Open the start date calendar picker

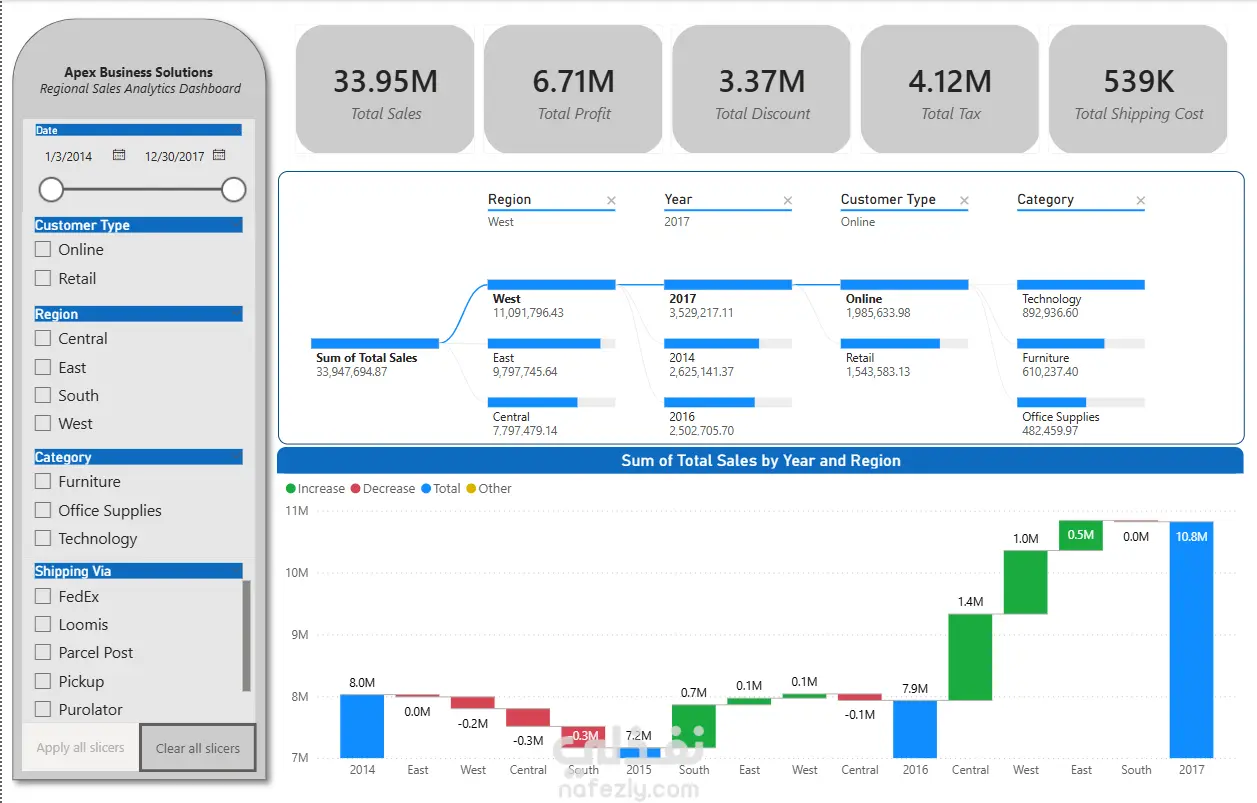tap(119, 155)
